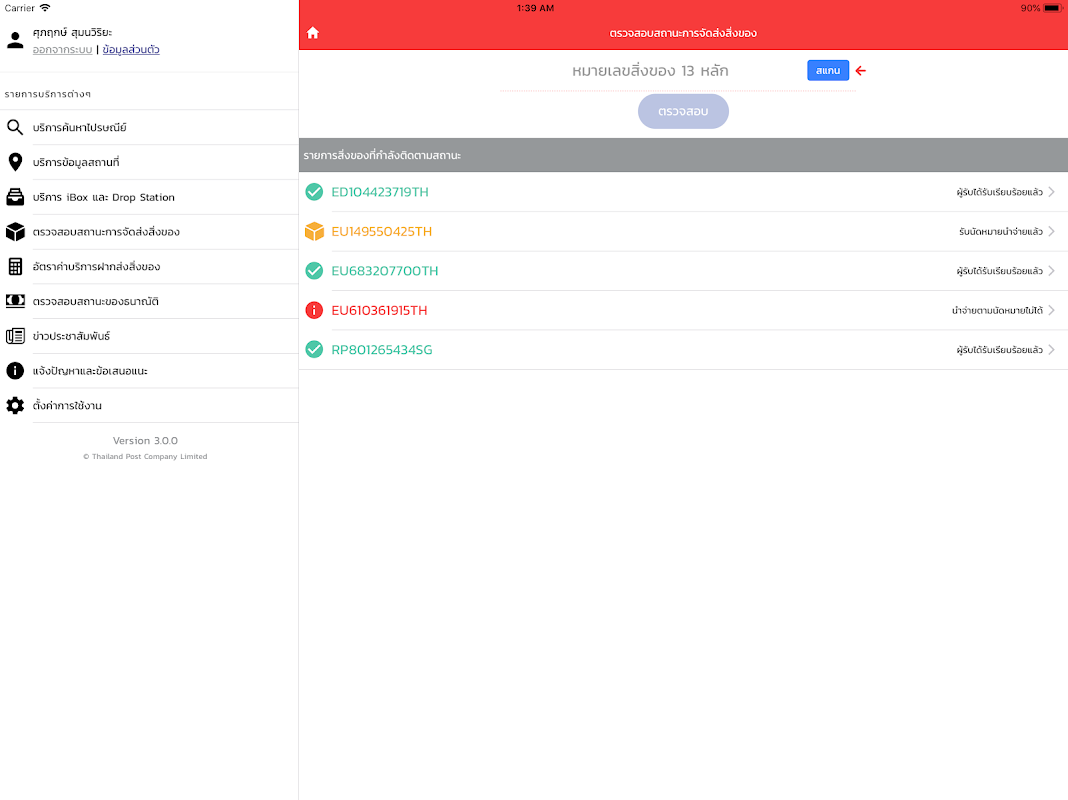This screenshot has width=1068, height=800.
Task: Click green check icon for ED104423719TH
Action: point(314,192)
